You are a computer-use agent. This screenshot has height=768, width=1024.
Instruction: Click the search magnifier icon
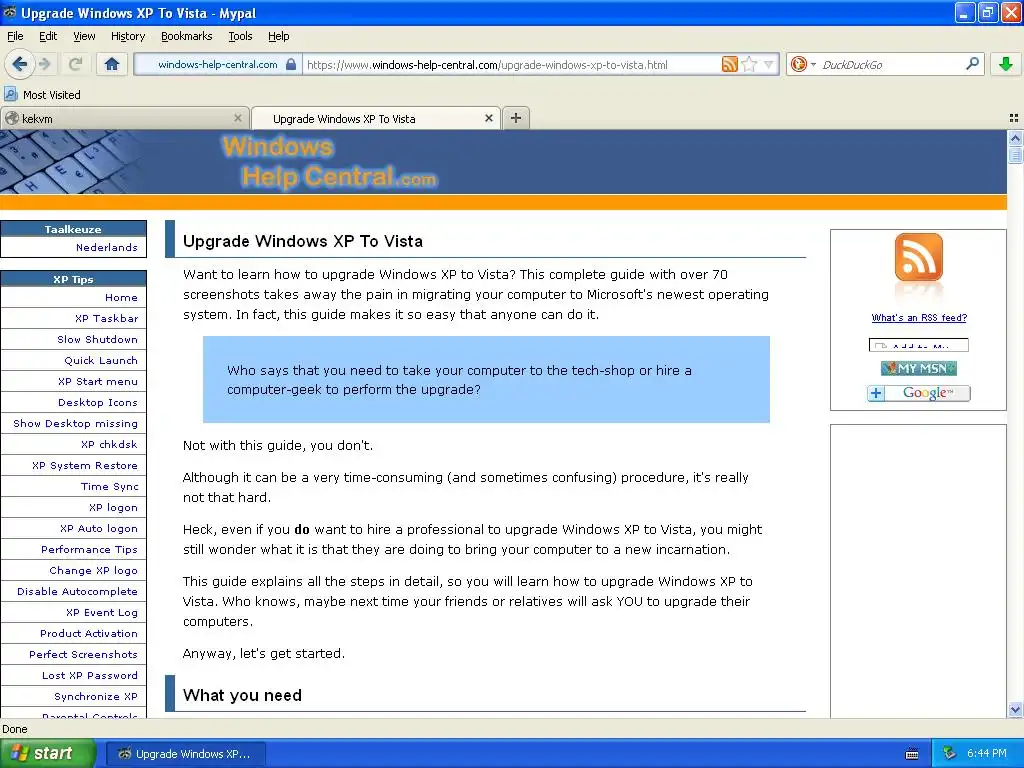(972, 64)
